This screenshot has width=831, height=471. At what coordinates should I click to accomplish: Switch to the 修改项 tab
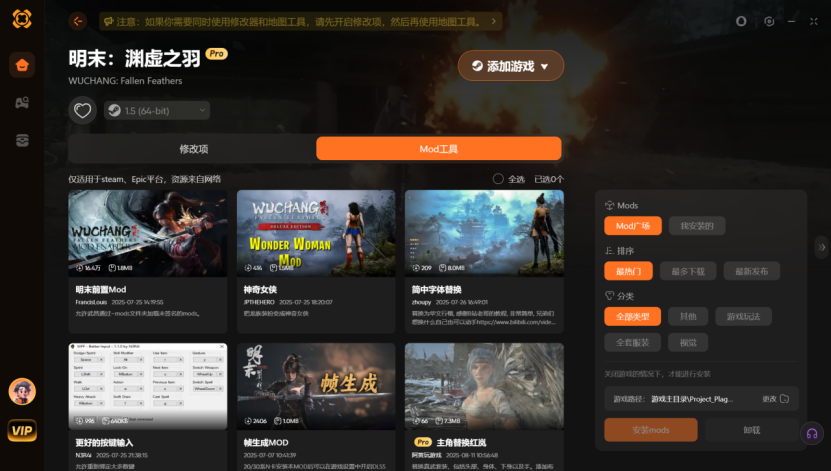(x=193, y=149)
